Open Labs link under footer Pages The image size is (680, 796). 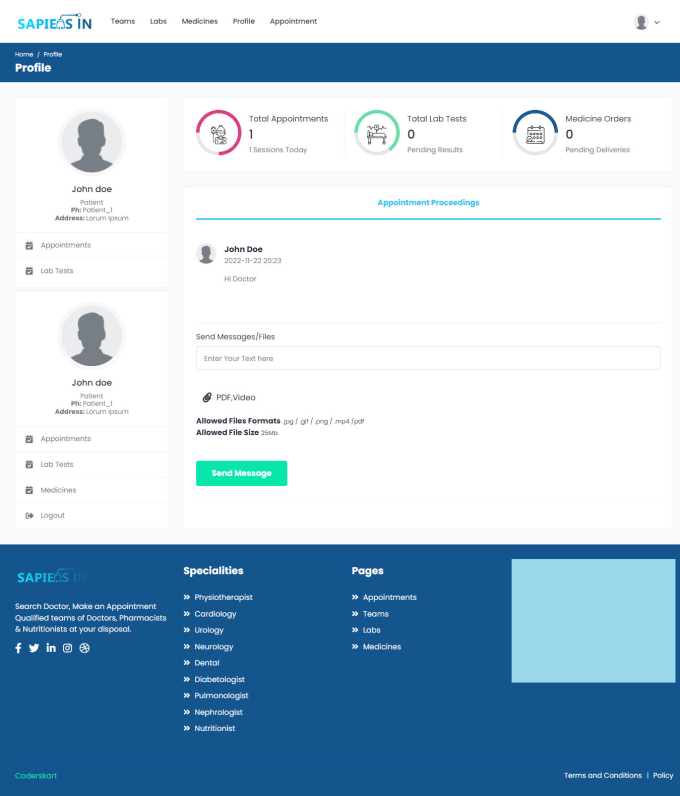click(372, 630)
